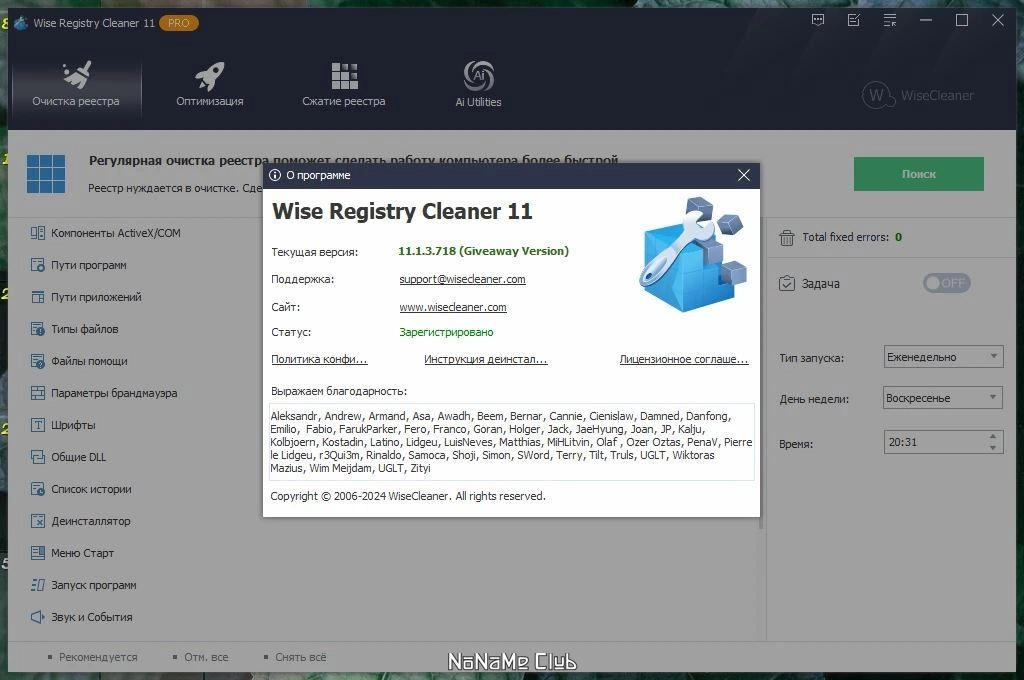Select the Звук и События icon
Screen dimensions: 1024x680
38,617
